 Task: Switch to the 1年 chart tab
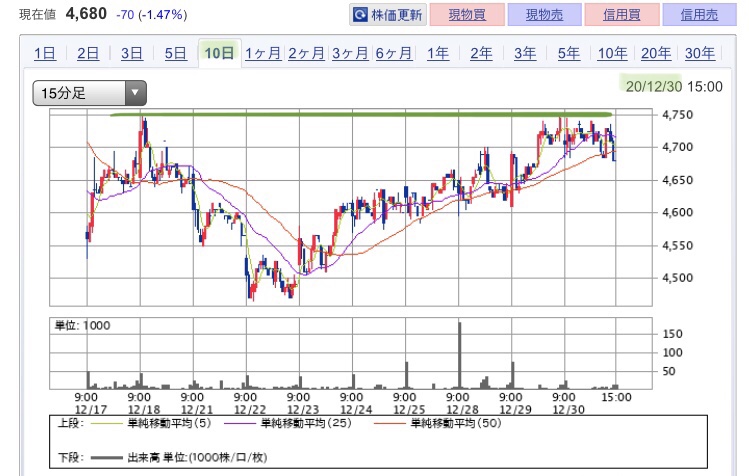[x=438, y=53]
